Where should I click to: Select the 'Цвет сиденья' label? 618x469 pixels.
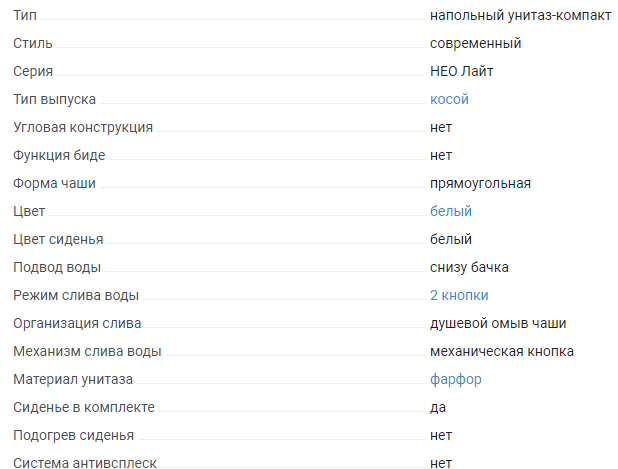(58, 239)
